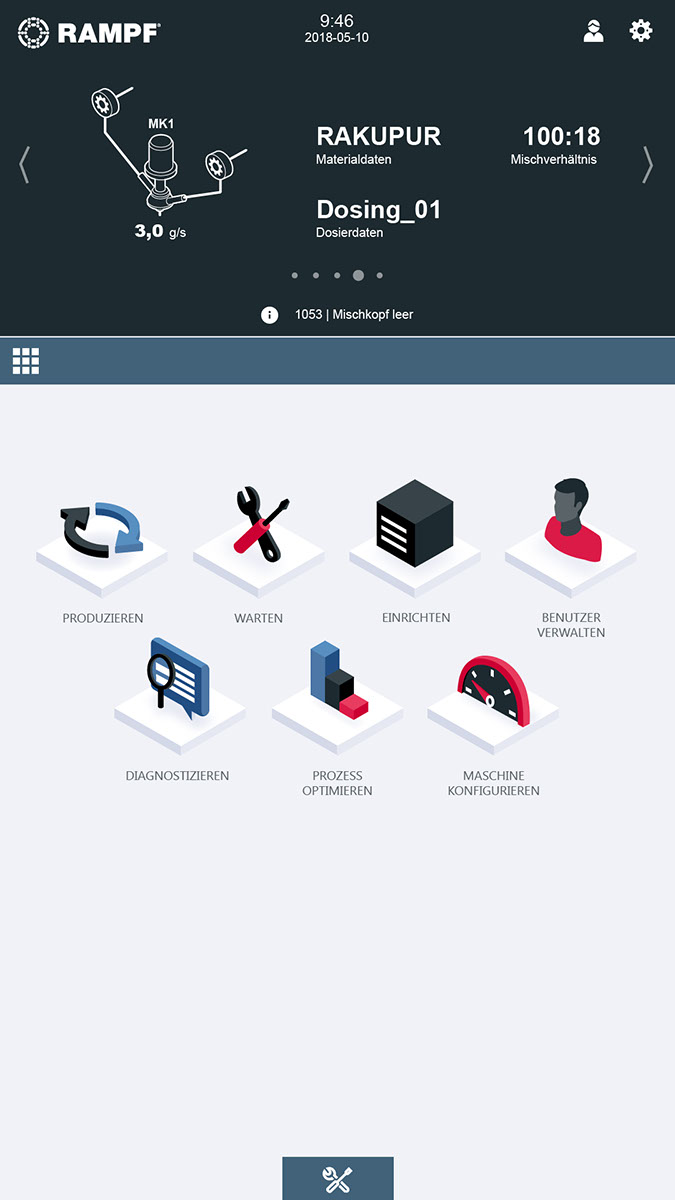Viewport: 675px width, 1200px height.
Task: Click the user profile icon in header
Action: [594, 31]
